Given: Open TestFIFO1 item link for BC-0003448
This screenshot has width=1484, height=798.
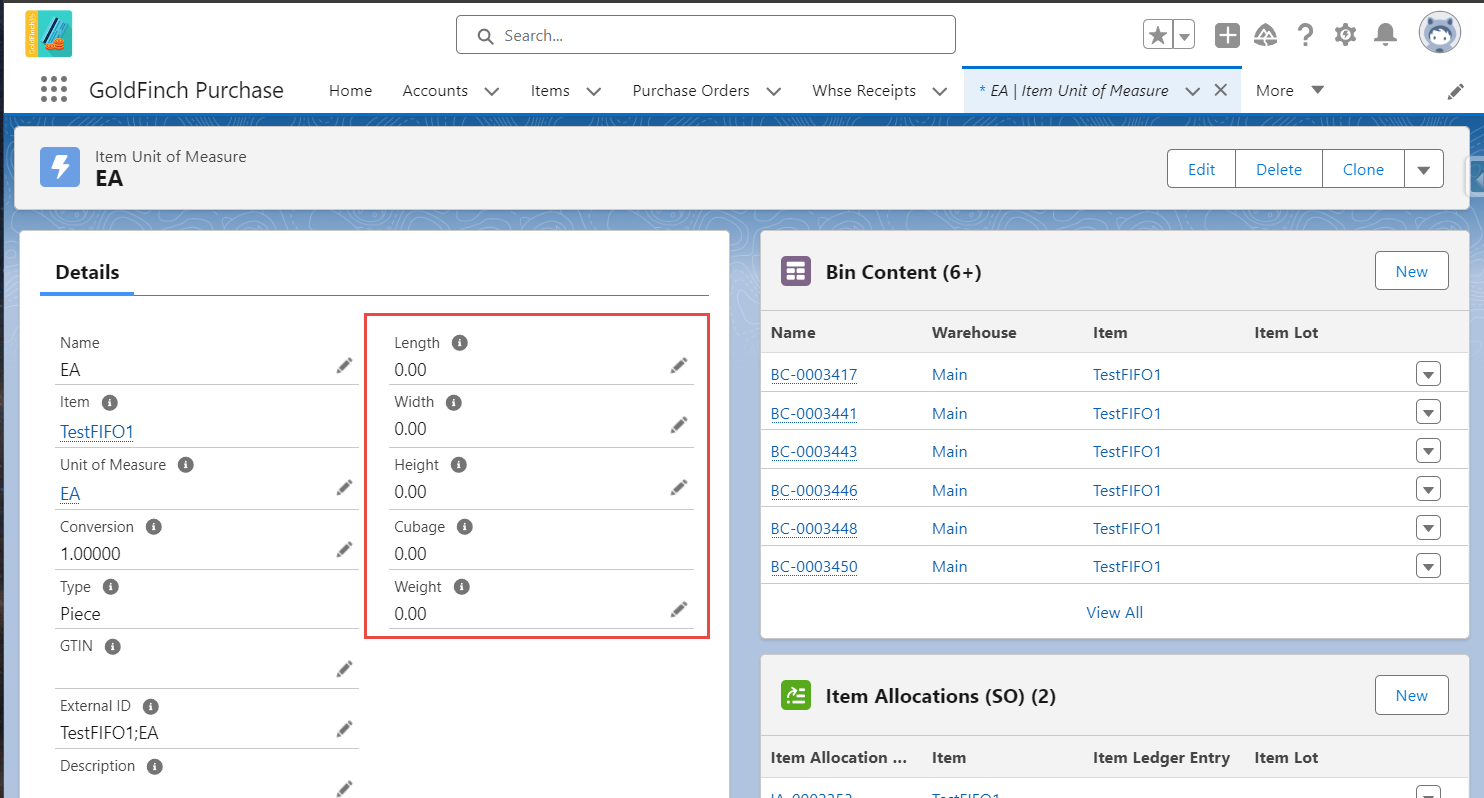Looking at the screenshot, I should 1127,528.
